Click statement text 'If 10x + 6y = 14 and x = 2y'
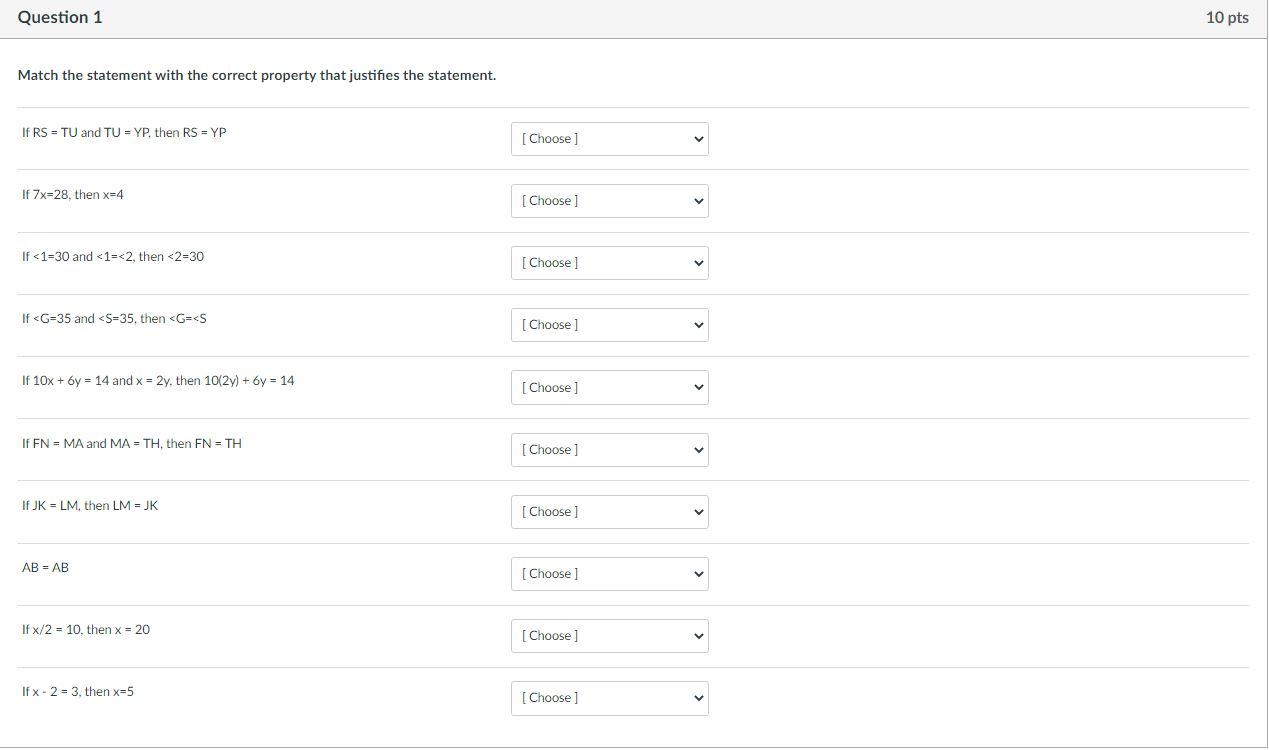 [158, 381]
